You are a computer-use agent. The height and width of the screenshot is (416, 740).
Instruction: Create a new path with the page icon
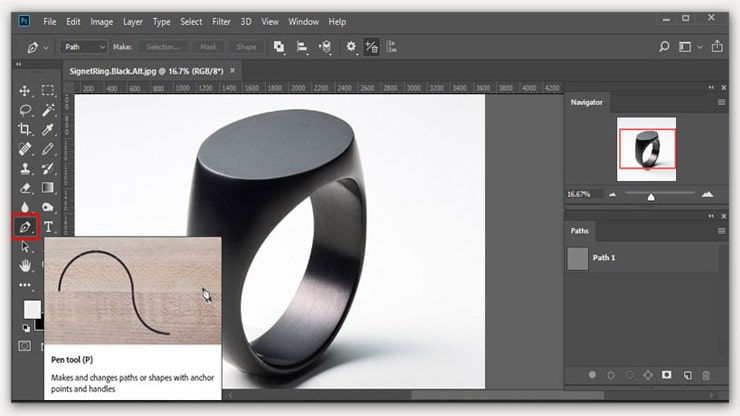687,374
